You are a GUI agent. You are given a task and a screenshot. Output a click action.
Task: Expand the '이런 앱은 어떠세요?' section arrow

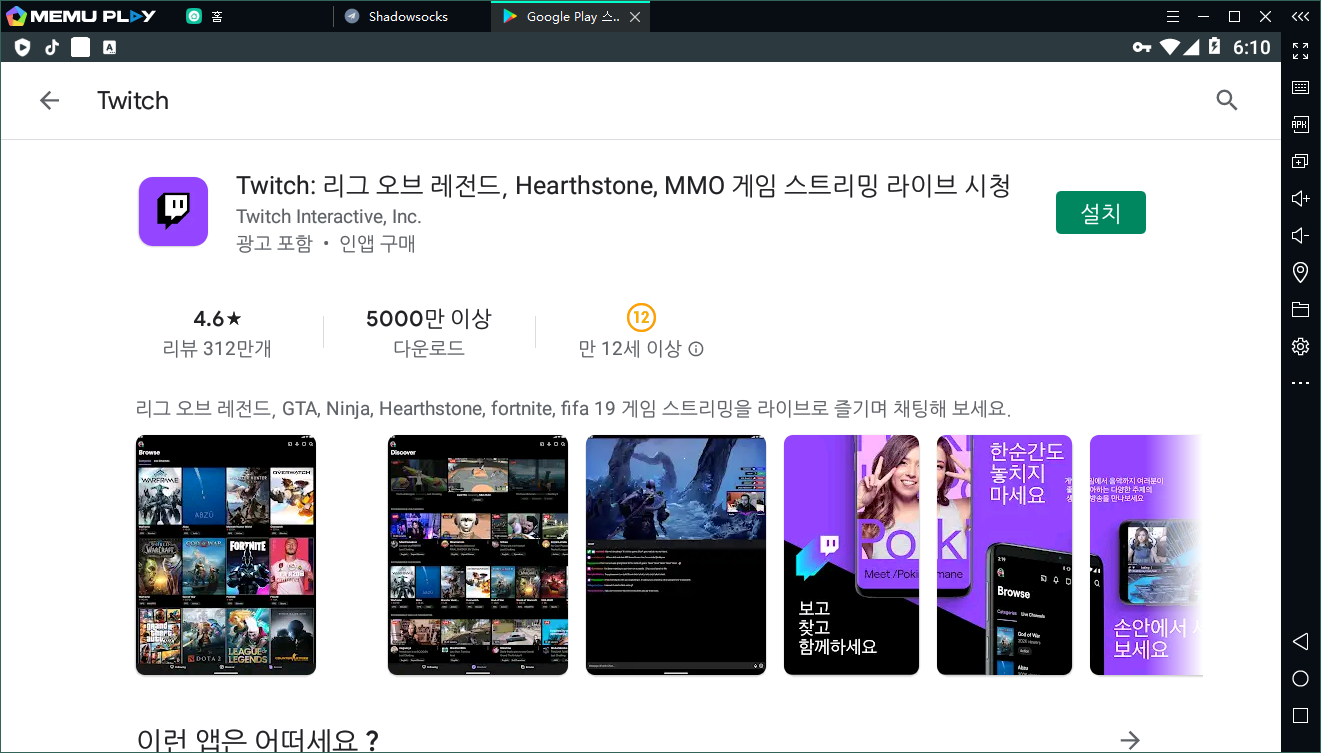tap(1130, 740)
